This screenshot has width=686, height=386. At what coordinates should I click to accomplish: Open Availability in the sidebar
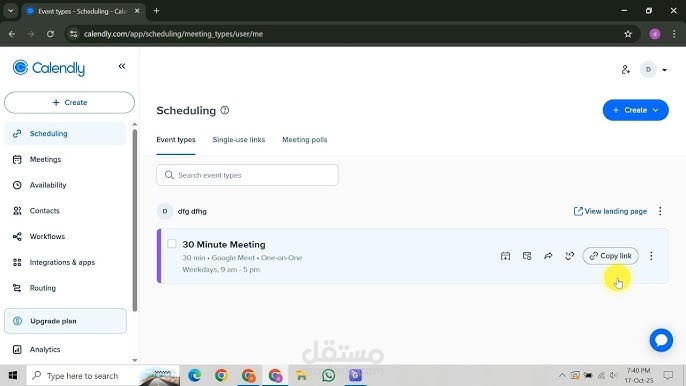(65, 185)
